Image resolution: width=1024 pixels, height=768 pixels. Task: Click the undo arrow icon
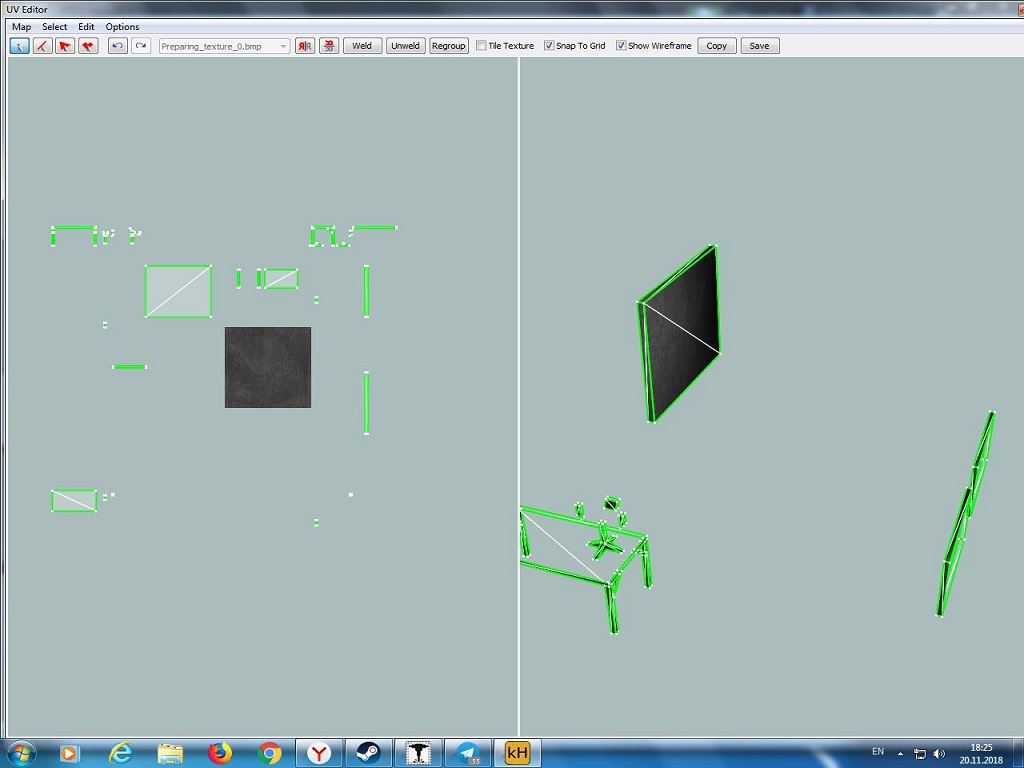coord(117,46)
